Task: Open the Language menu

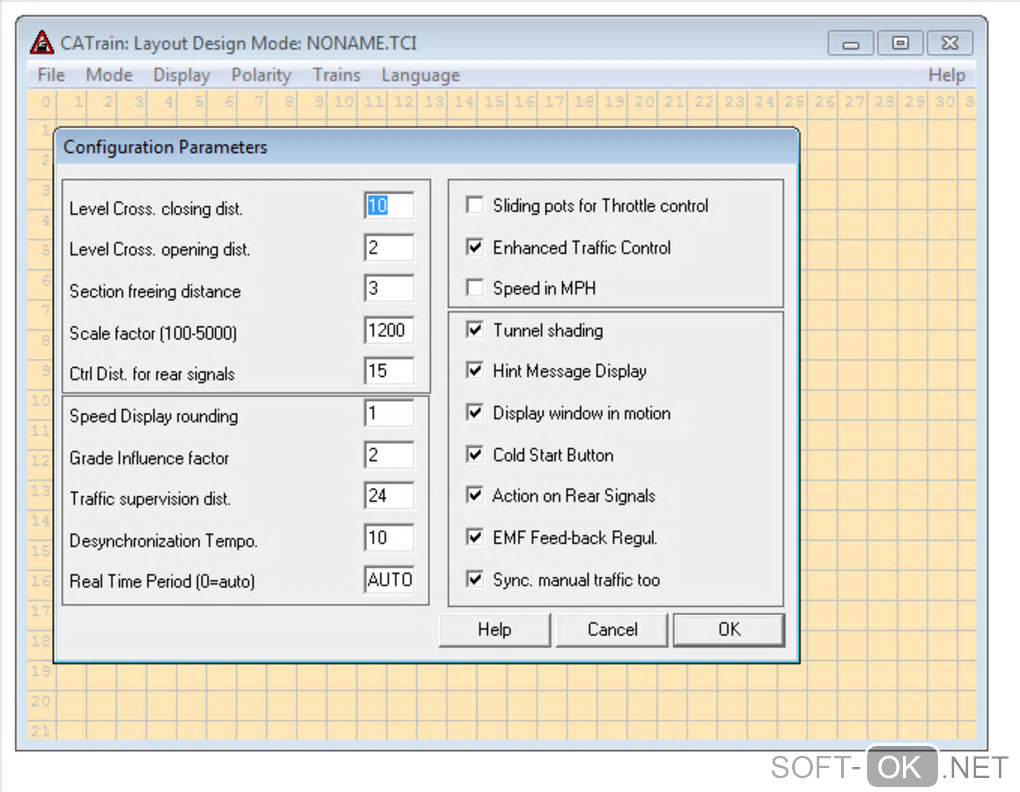Action: (x=420, y=75)
